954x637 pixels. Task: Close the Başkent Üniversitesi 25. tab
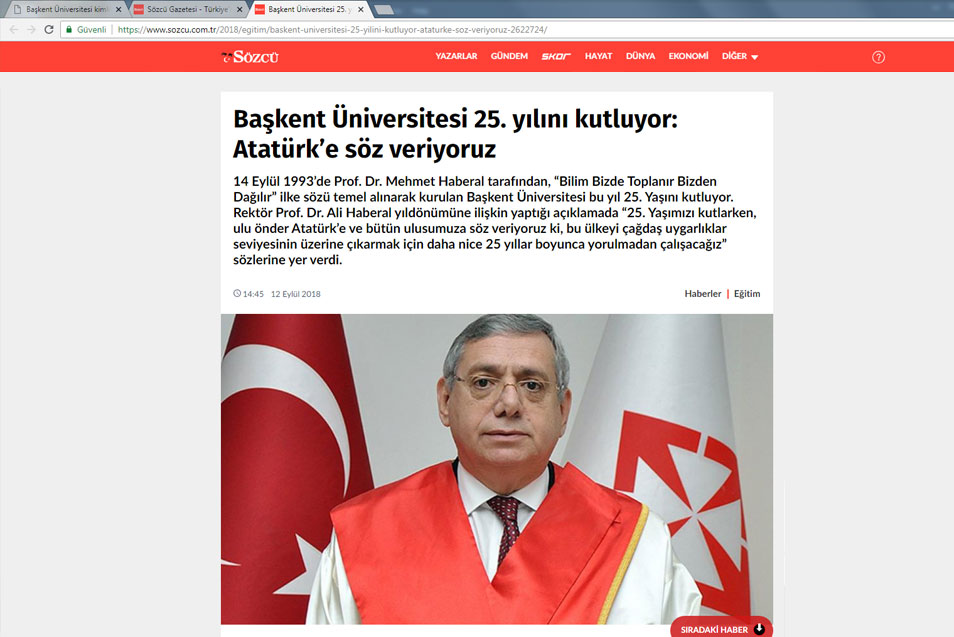coord(360,9)
